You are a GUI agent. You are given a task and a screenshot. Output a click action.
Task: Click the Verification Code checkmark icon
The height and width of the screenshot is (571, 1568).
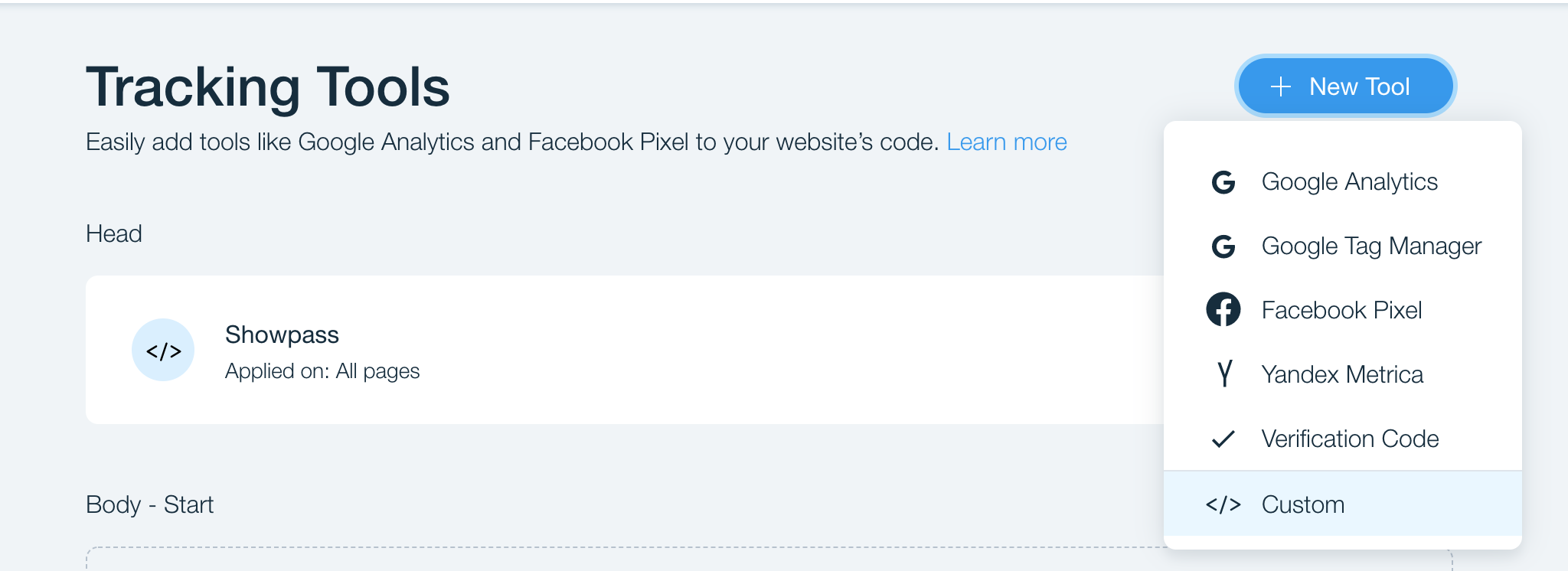pos(1223,439)
